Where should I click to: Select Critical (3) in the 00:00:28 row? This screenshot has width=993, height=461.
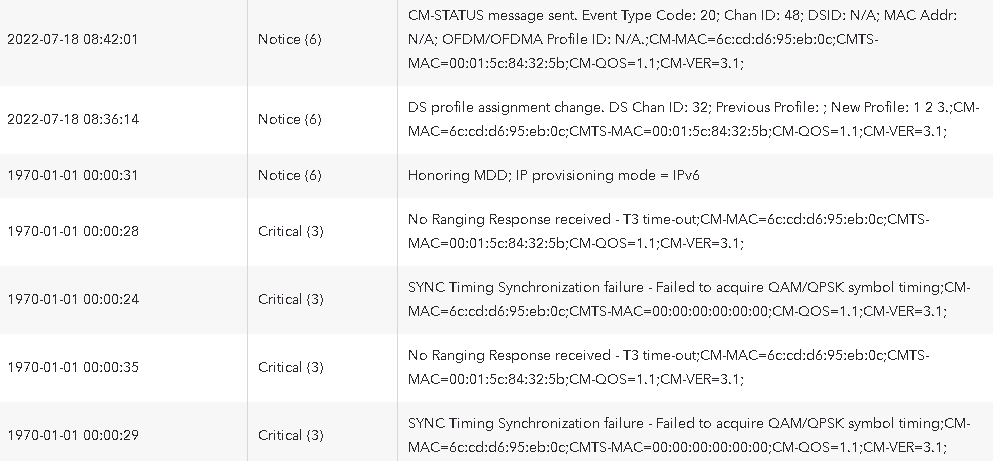(291, 231)
